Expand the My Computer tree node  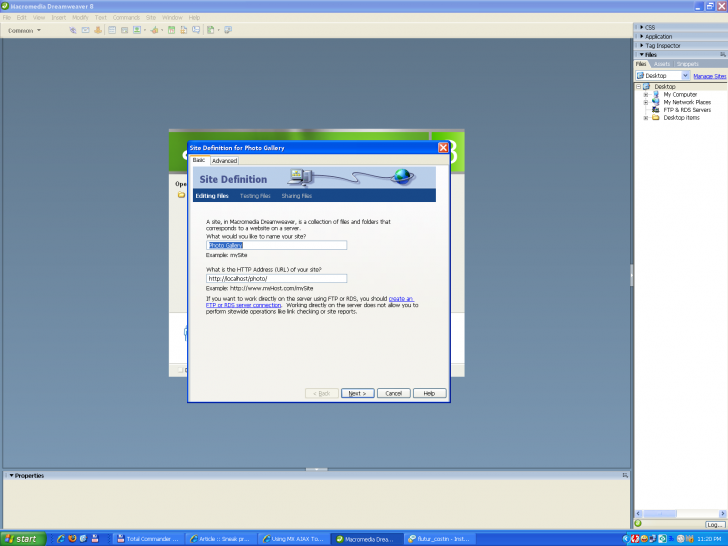click(x=646, y=95)
